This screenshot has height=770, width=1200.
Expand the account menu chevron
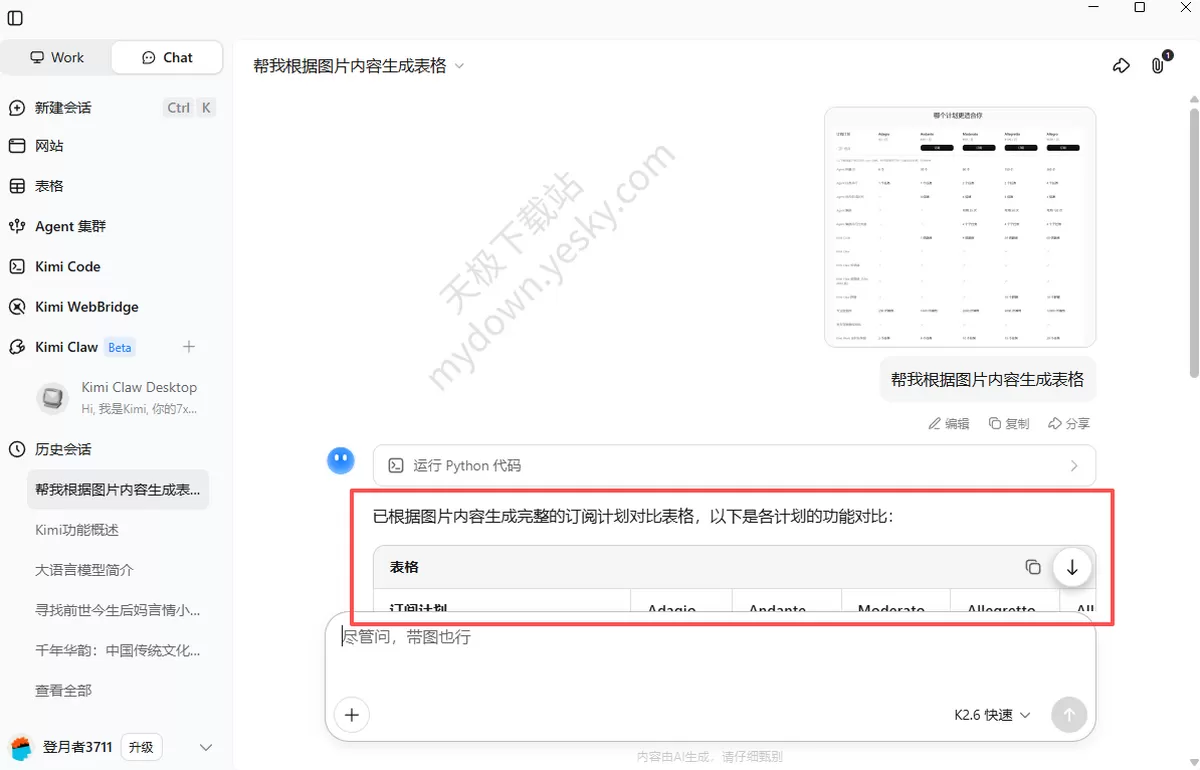206,747
